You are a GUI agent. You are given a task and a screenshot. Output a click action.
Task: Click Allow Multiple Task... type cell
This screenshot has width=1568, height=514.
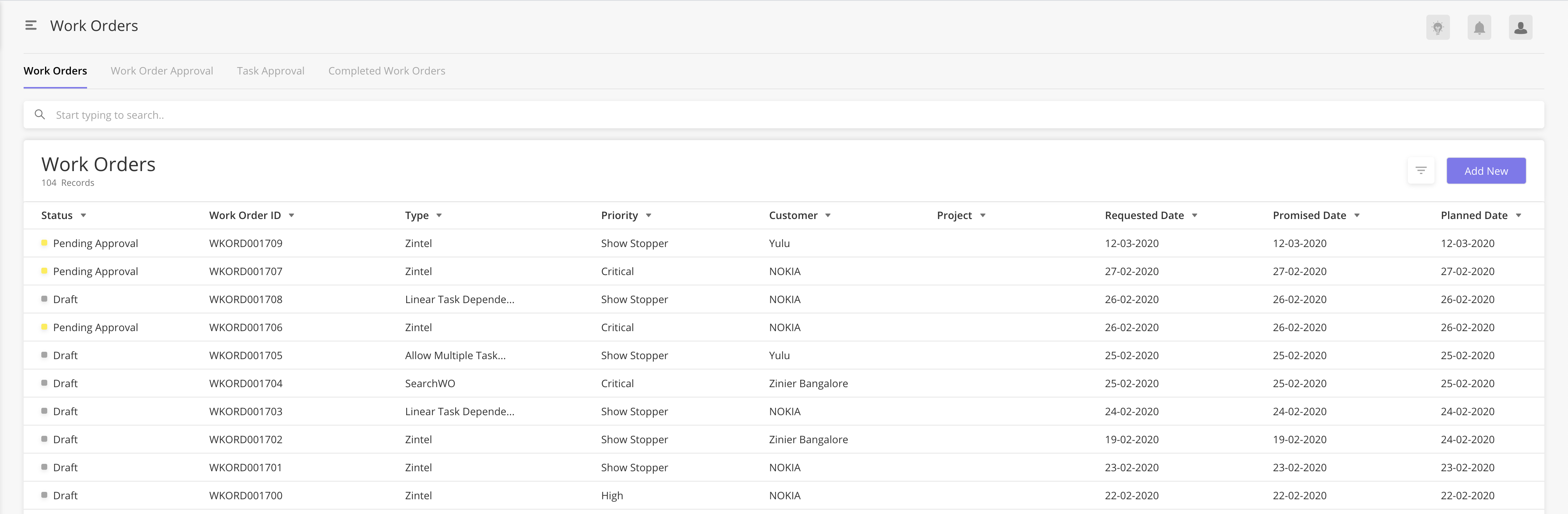pos(455,355)
